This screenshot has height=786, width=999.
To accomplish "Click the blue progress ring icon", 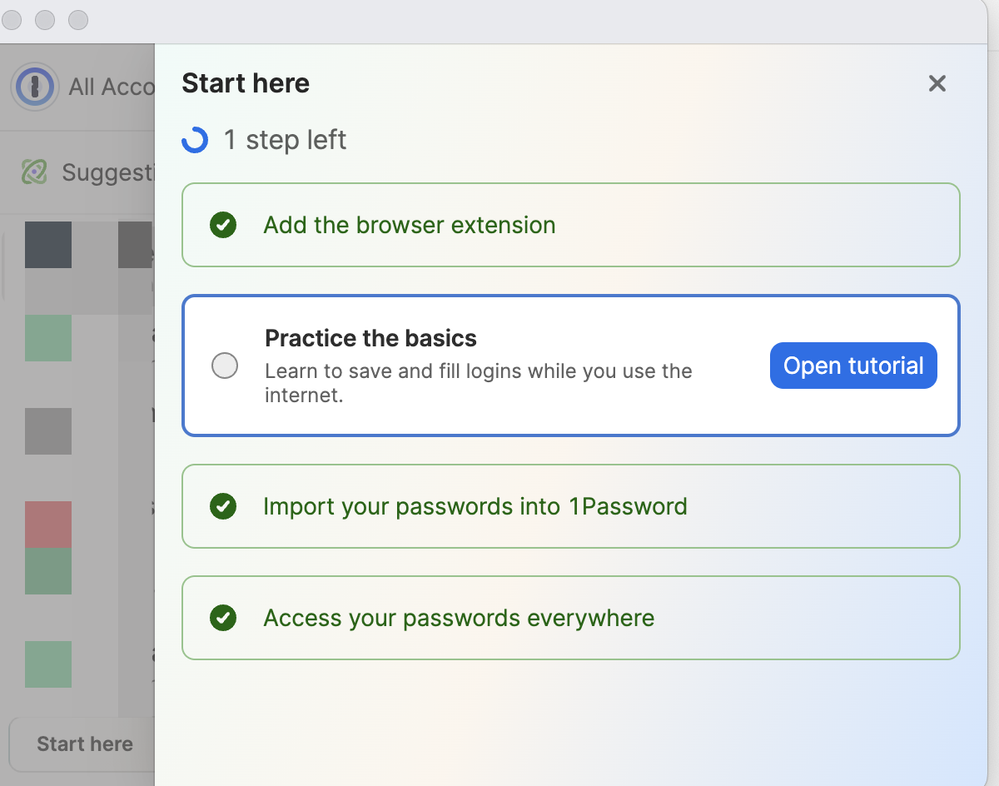I will tap(194, 140).
